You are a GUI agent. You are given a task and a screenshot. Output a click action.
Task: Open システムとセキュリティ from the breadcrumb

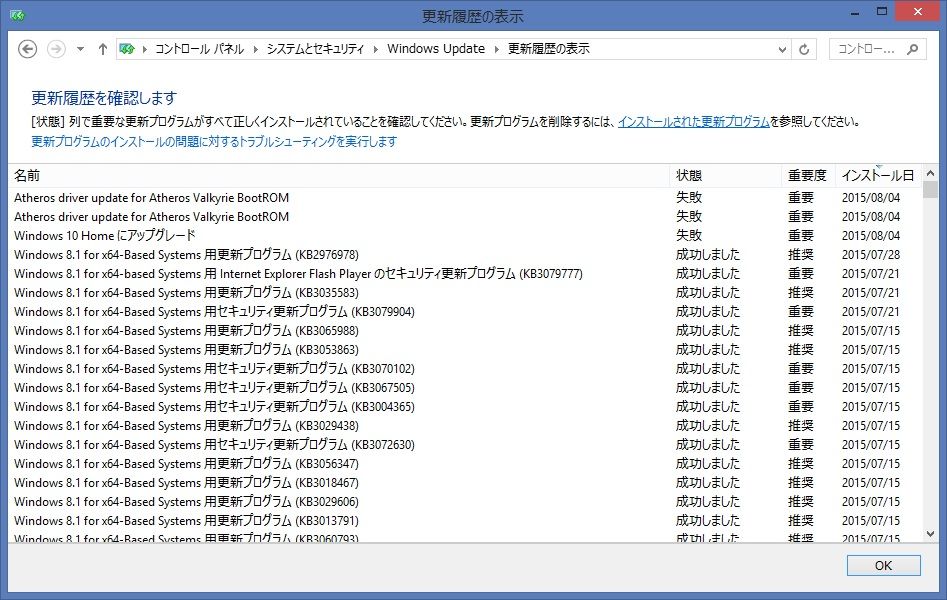coord(316,47)
